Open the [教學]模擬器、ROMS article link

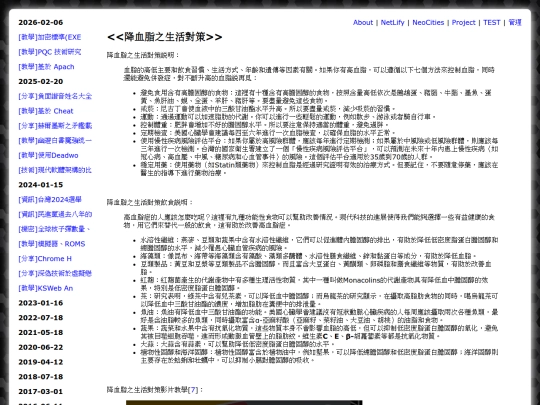point(52,244)
